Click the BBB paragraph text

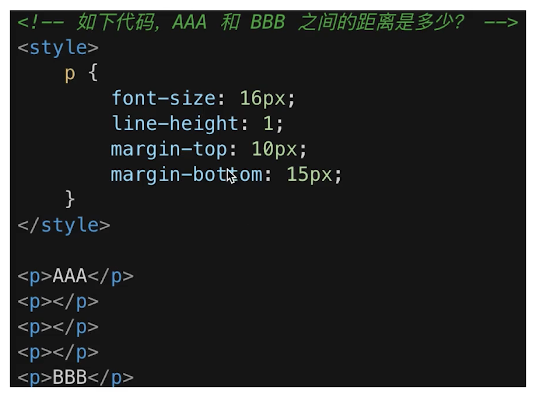tap(70, 377)
